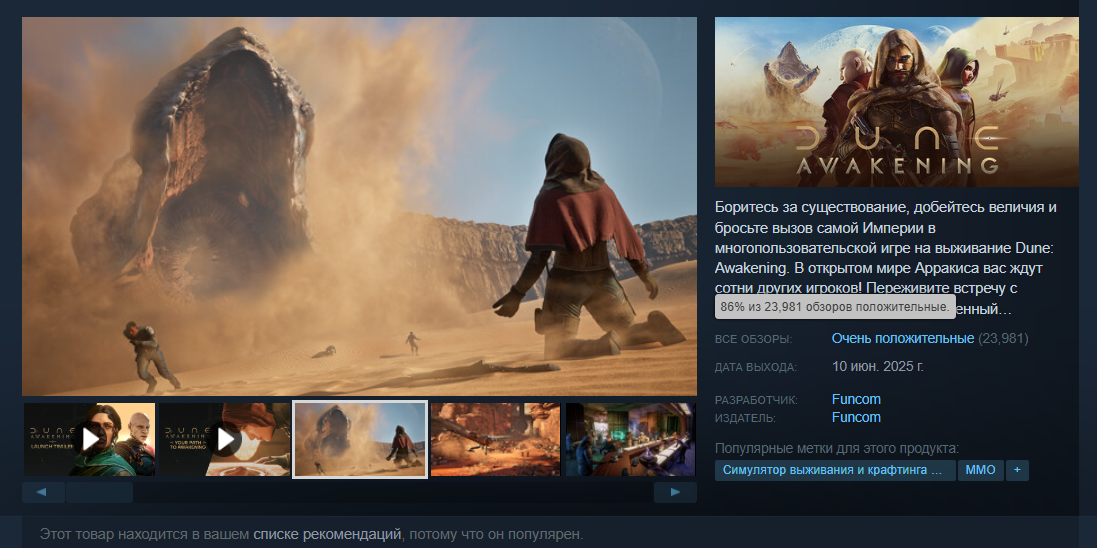Open 'Очень положительные' reviews link
This screenshot has height=548, width=1097.
click(903, 339)
